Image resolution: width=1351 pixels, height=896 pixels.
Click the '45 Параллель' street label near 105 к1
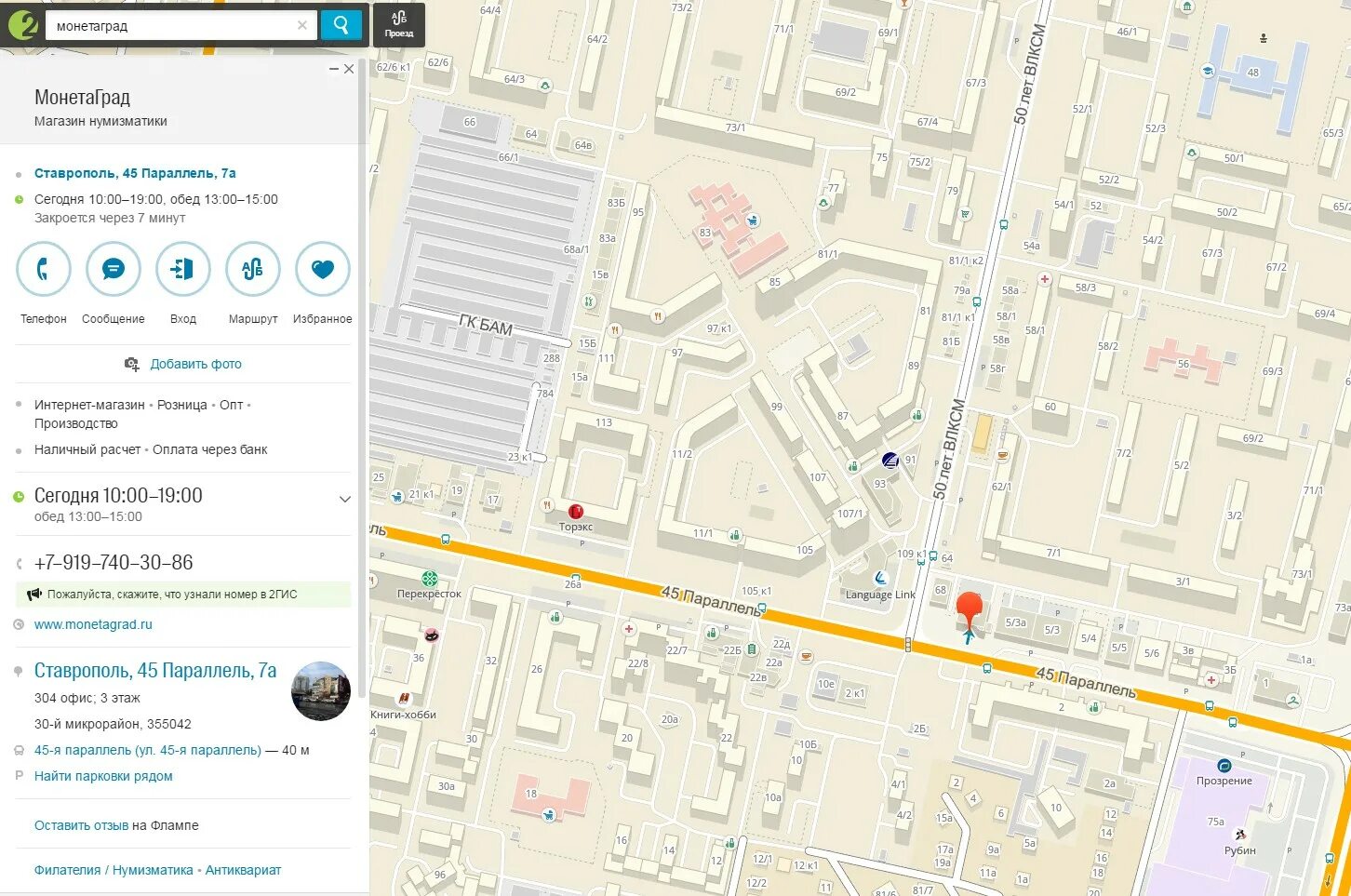[711, 601]
